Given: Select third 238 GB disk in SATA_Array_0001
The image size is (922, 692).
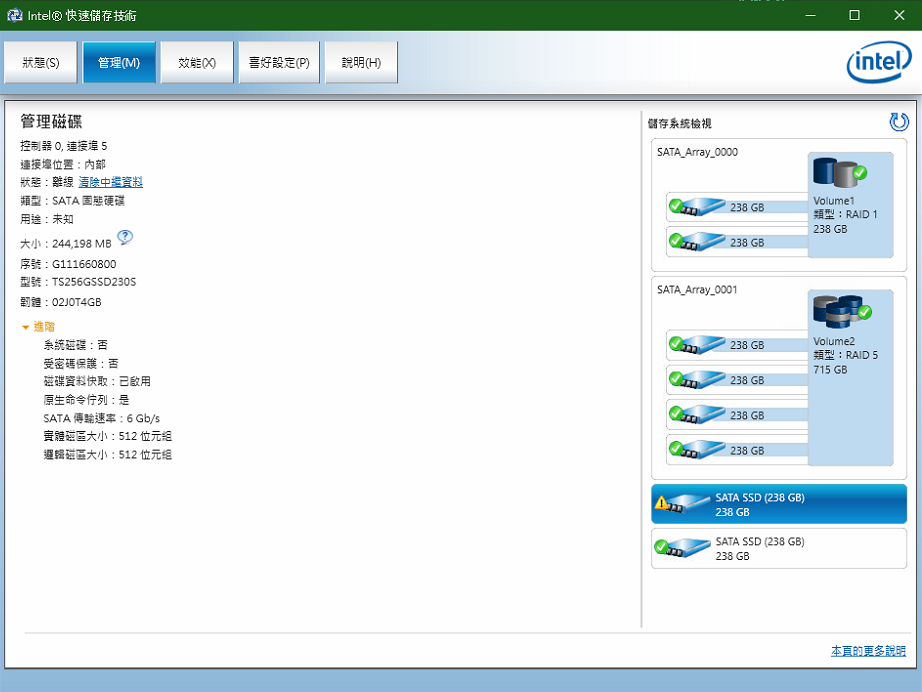Looking at the screenshot, I should [737, 415].
